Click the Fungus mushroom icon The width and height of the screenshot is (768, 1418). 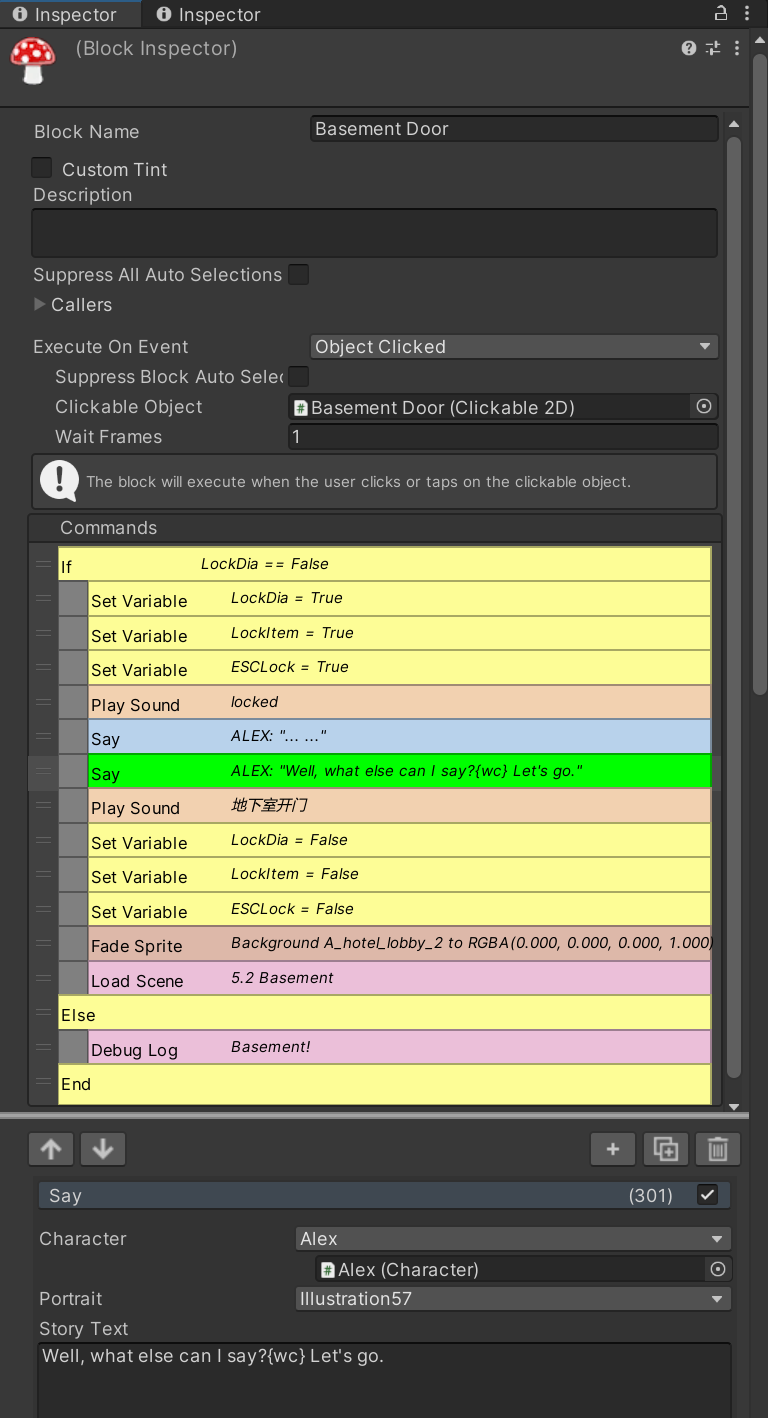tap(33, 61)
